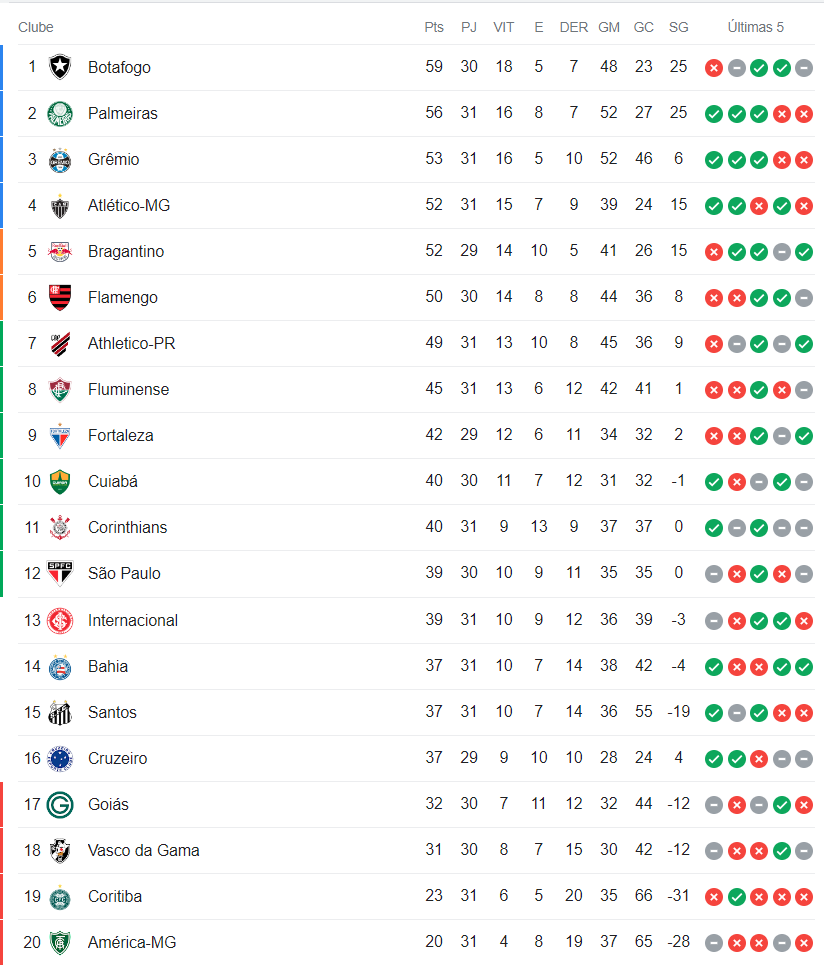
Task: Click the Santos club crest
Action: [x=60, y=712]
